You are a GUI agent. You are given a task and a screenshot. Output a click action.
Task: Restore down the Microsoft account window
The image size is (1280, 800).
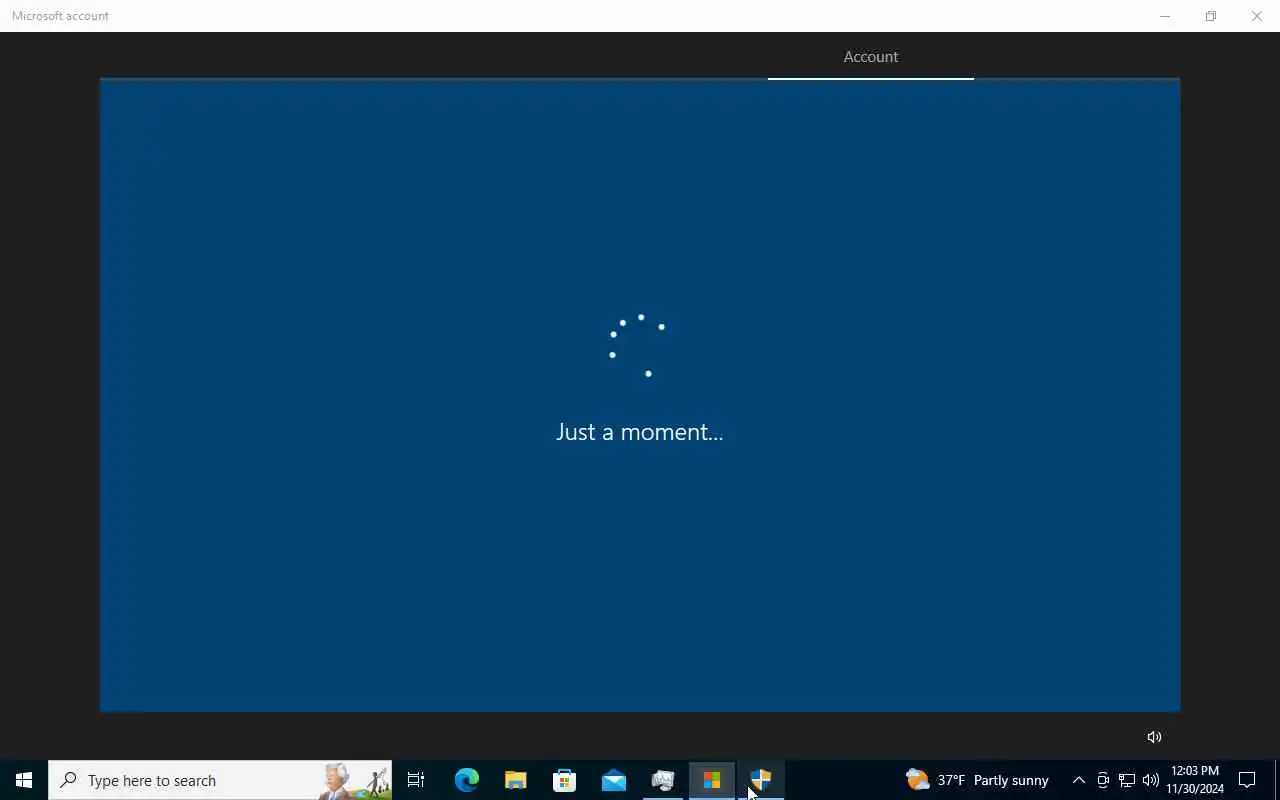[x=1211, y=16]
